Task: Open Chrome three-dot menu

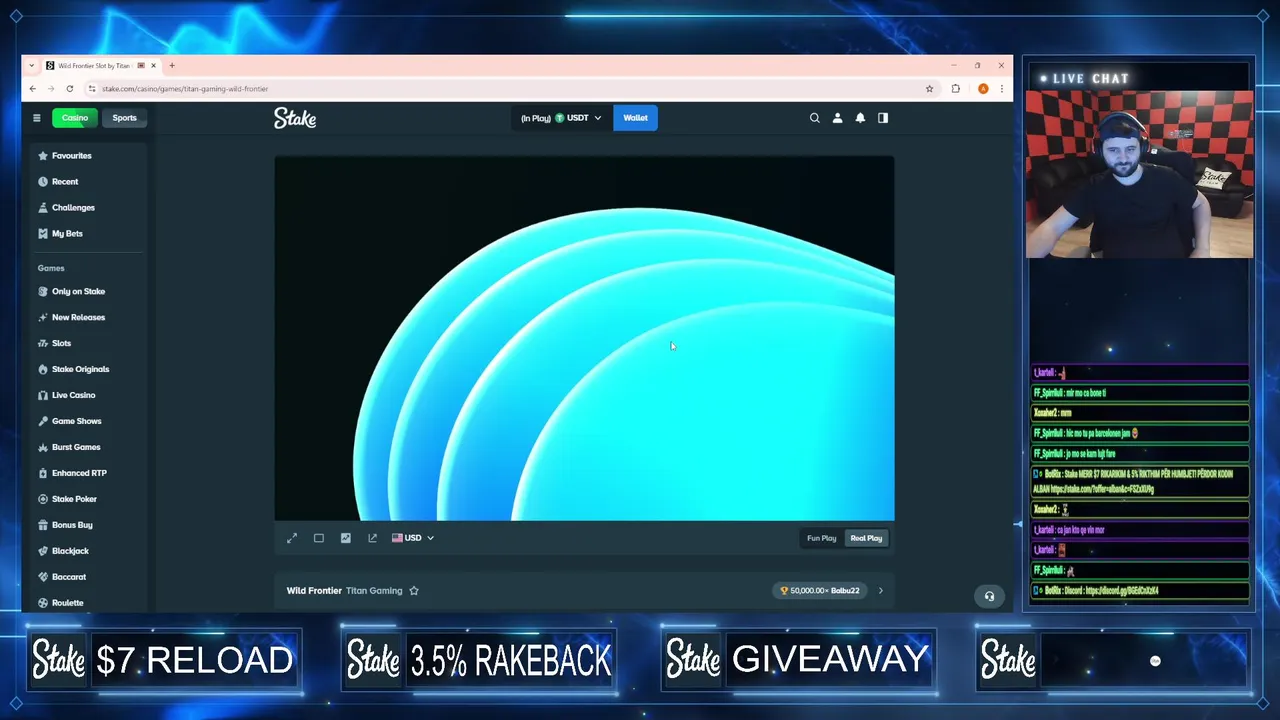Action: [1001, 89]
